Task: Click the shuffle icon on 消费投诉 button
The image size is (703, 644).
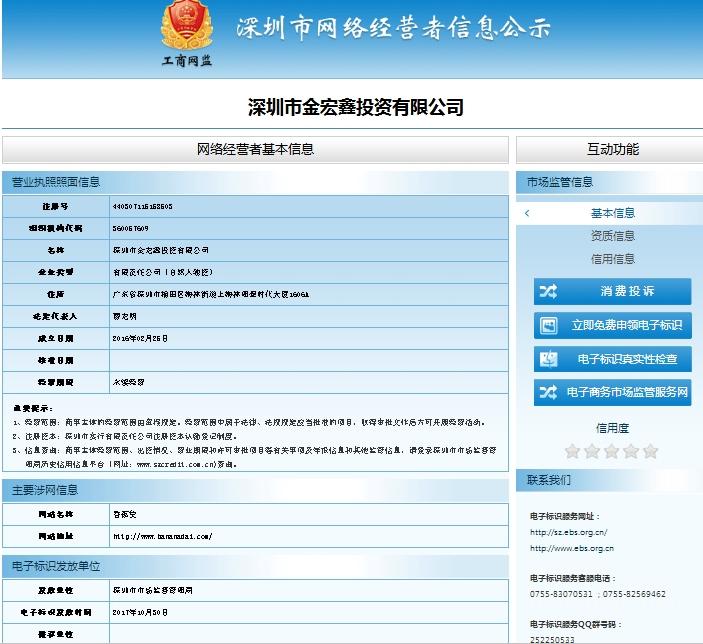Action: 548,292
